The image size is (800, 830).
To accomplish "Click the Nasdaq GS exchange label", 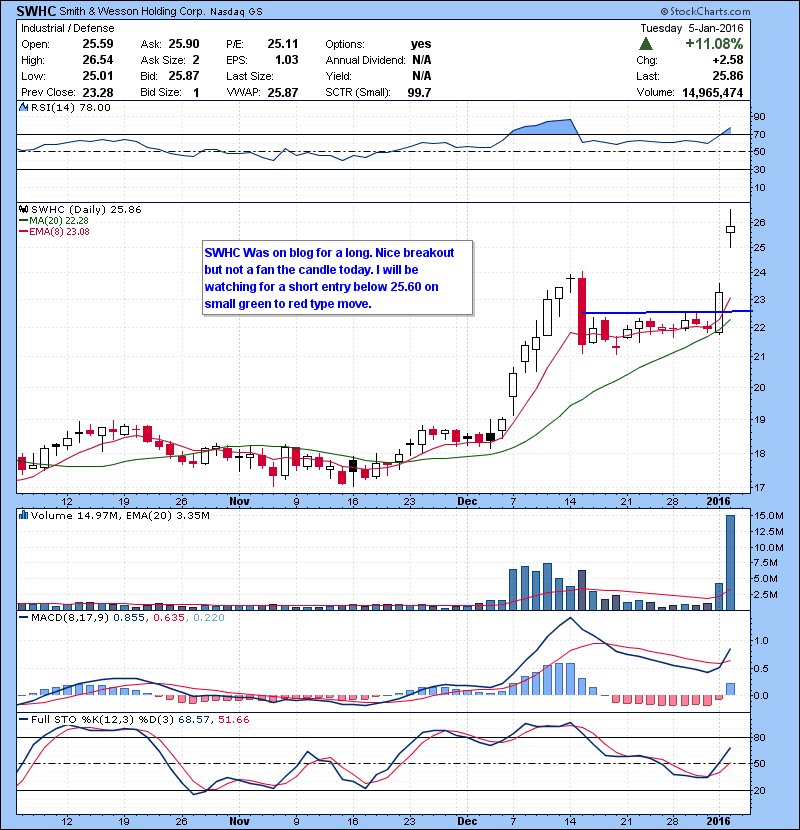I will click(236, 12).
